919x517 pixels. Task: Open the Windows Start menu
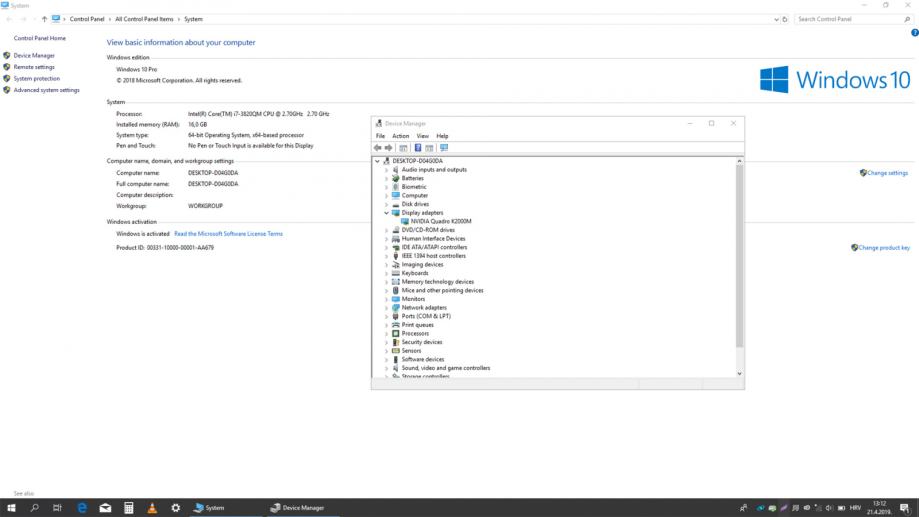click(11, 508)
